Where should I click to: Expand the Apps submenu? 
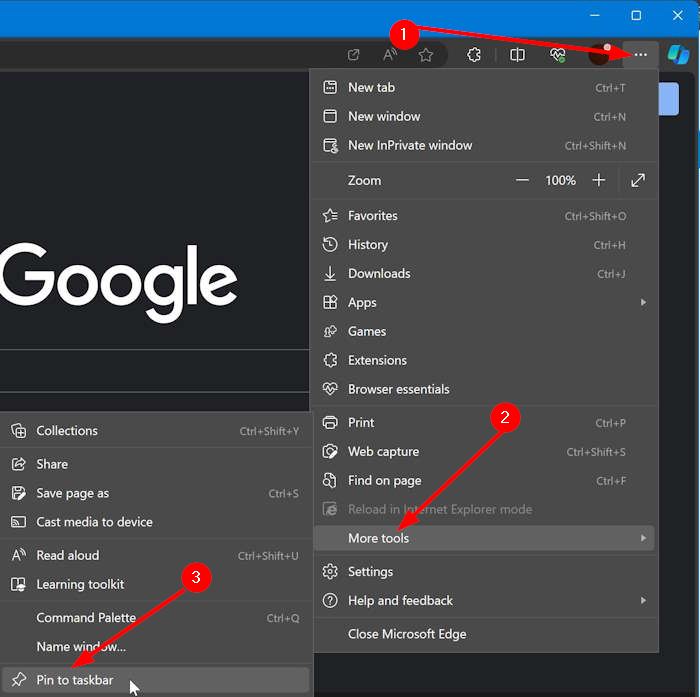(484, 302)
